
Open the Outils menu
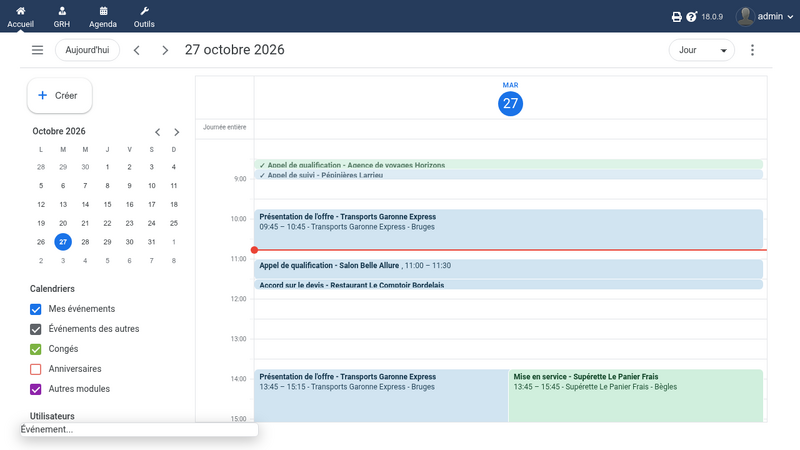(x=144, y=17)
